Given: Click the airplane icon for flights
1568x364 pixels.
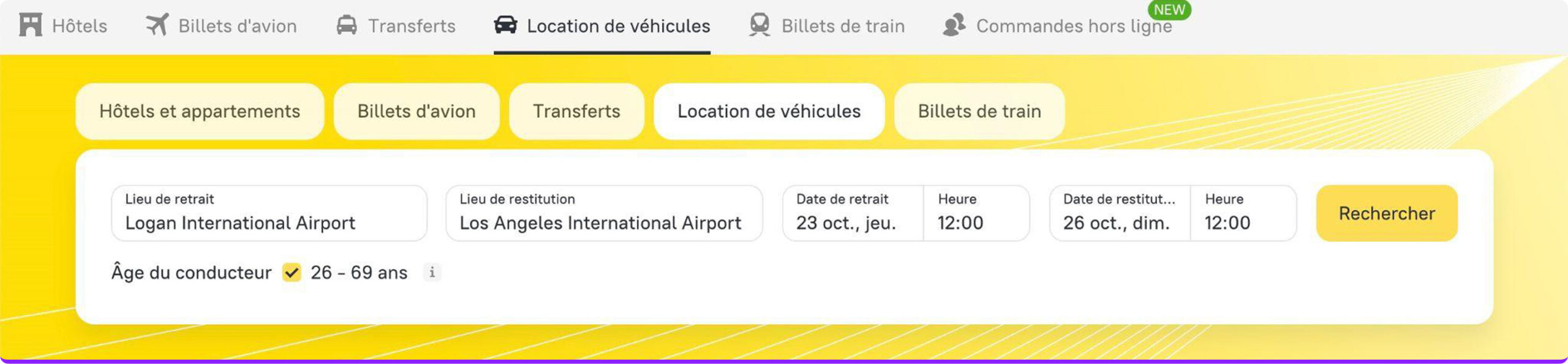Looking at the screenshot, I should click(x=157, y=25).
